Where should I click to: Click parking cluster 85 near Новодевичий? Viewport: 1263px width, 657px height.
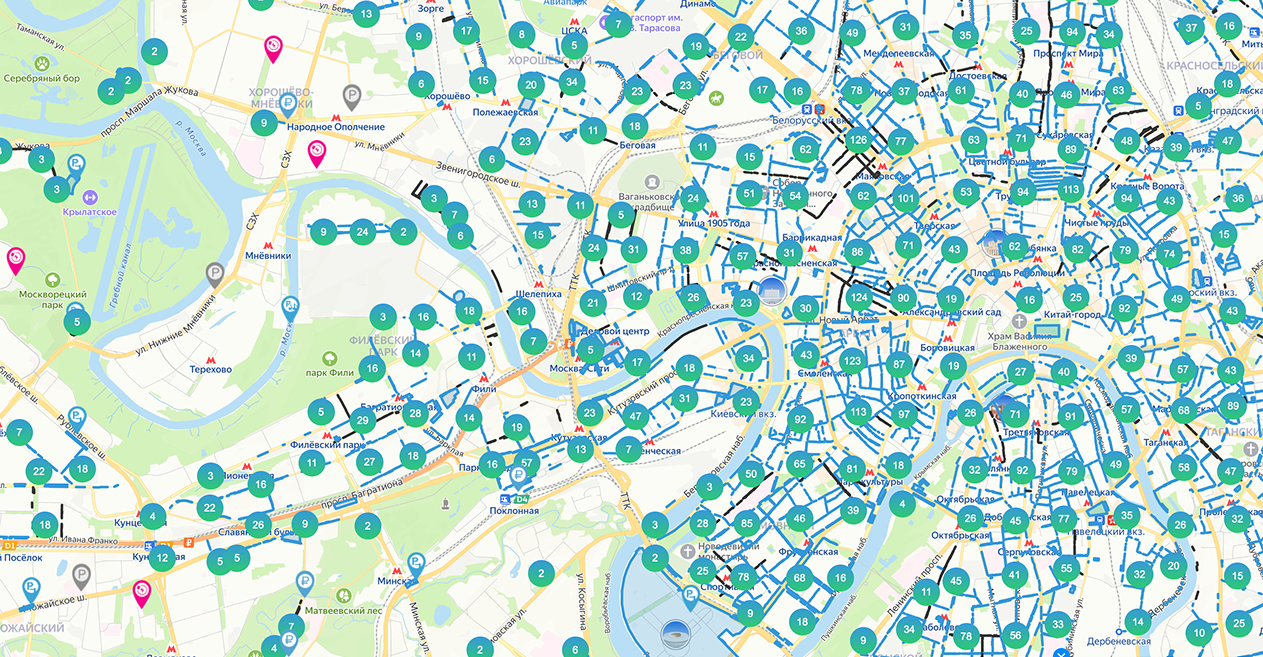click(746, 522)
